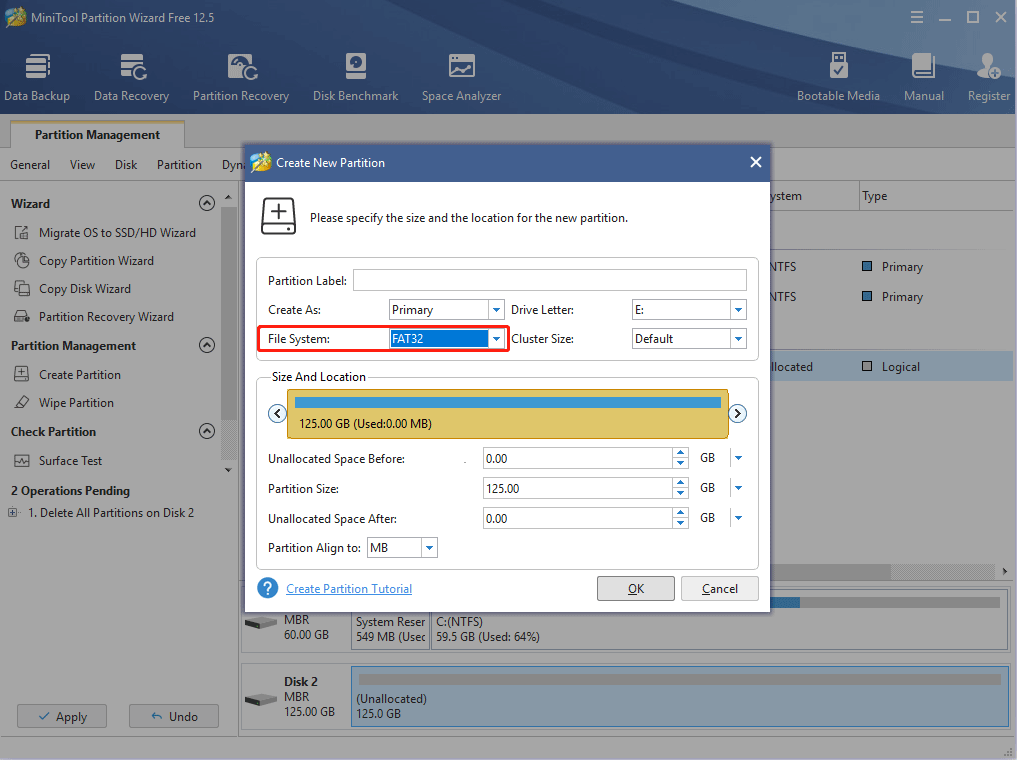Open the Space Analyzer tool
This screenshot has height=760, width=1017.
coord(461,77)
